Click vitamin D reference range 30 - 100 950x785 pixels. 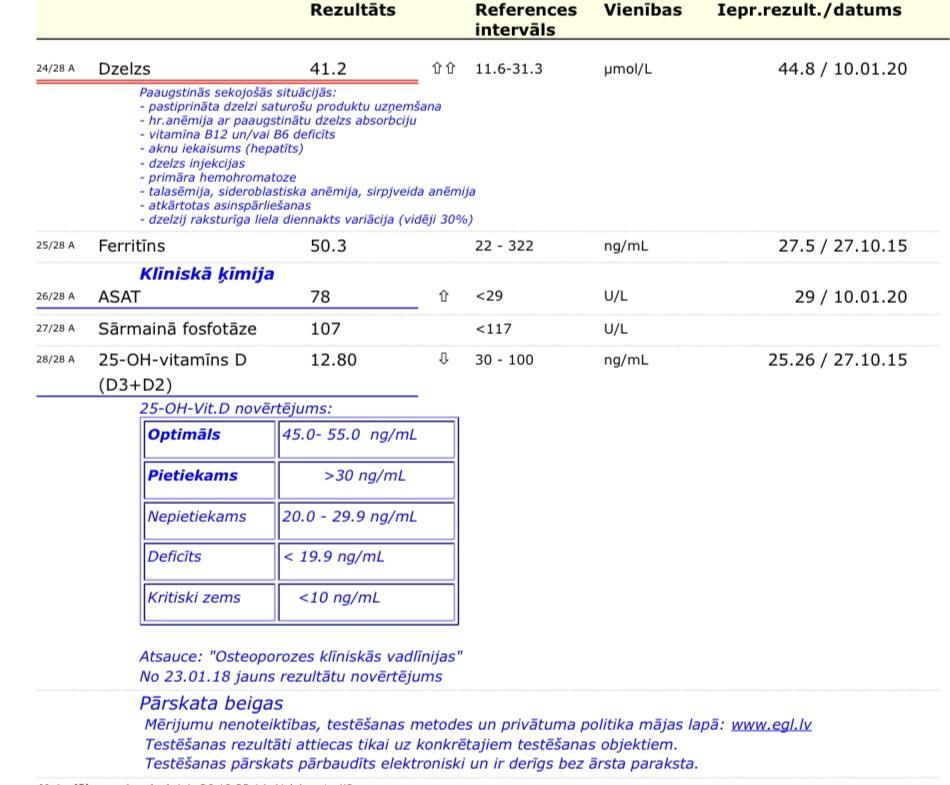504,360
